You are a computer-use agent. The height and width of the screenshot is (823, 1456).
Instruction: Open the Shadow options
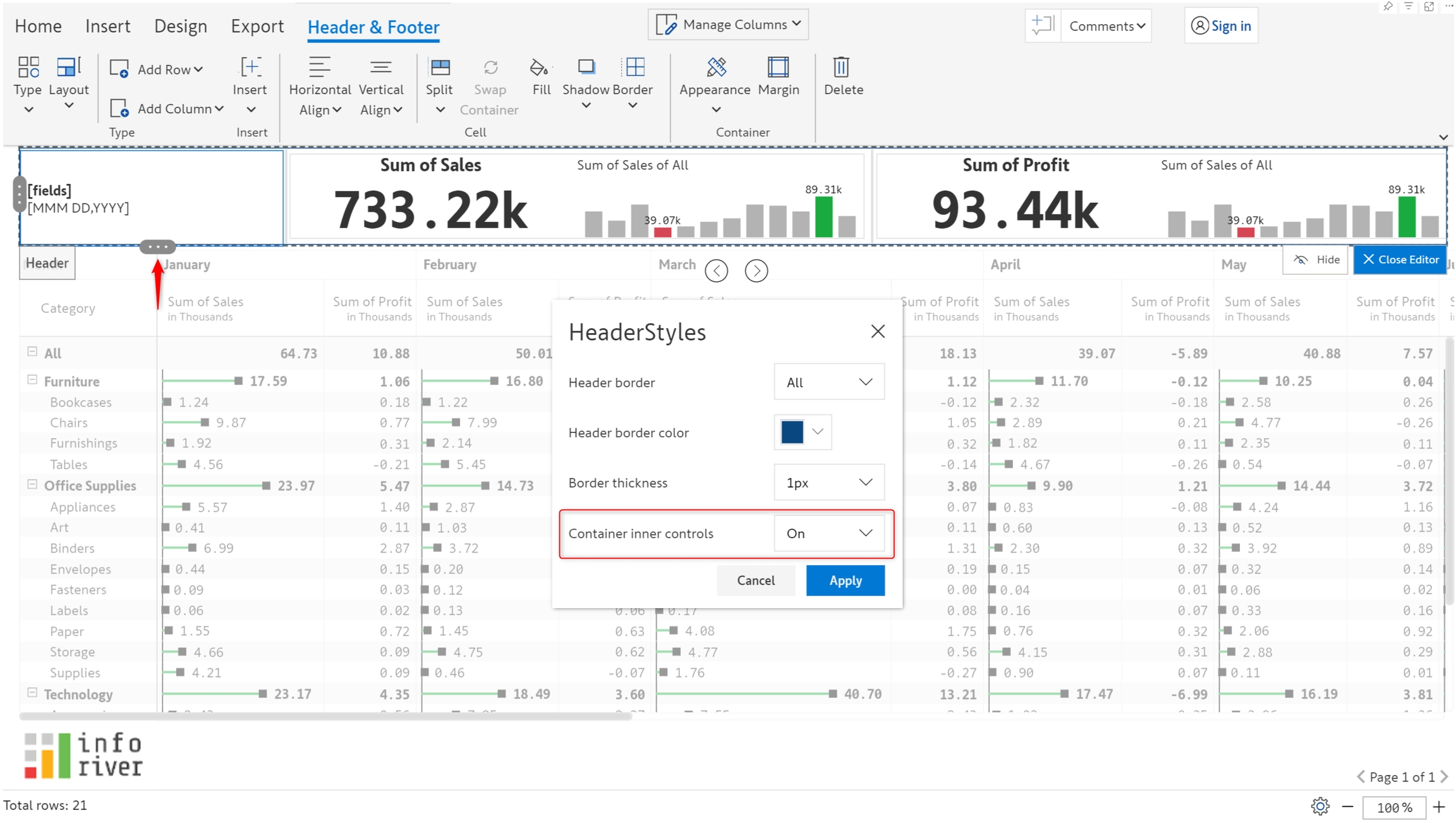coord(586,68)
